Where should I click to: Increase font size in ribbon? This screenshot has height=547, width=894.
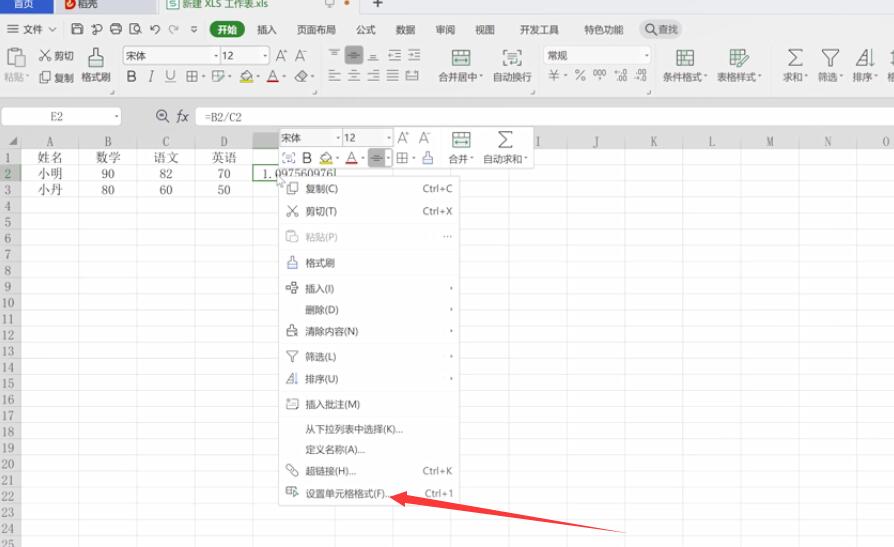281,55
